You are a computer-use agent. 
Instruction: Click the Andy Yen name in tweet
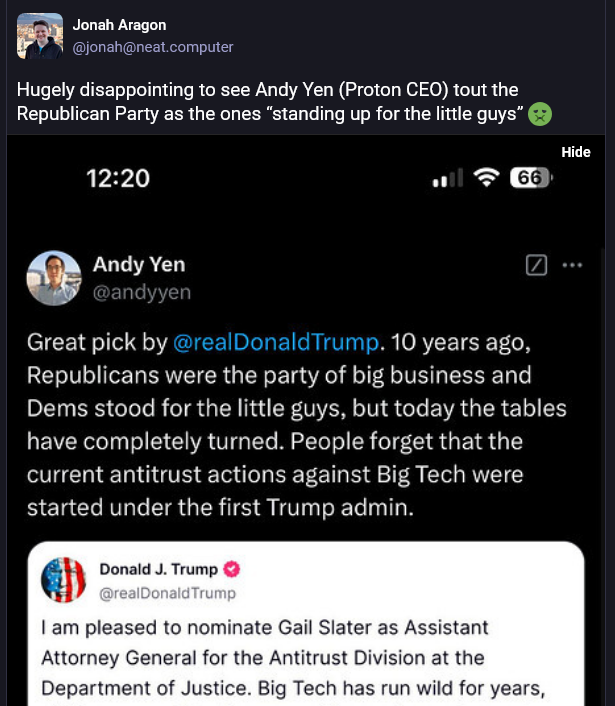click(x=139, y=264)
